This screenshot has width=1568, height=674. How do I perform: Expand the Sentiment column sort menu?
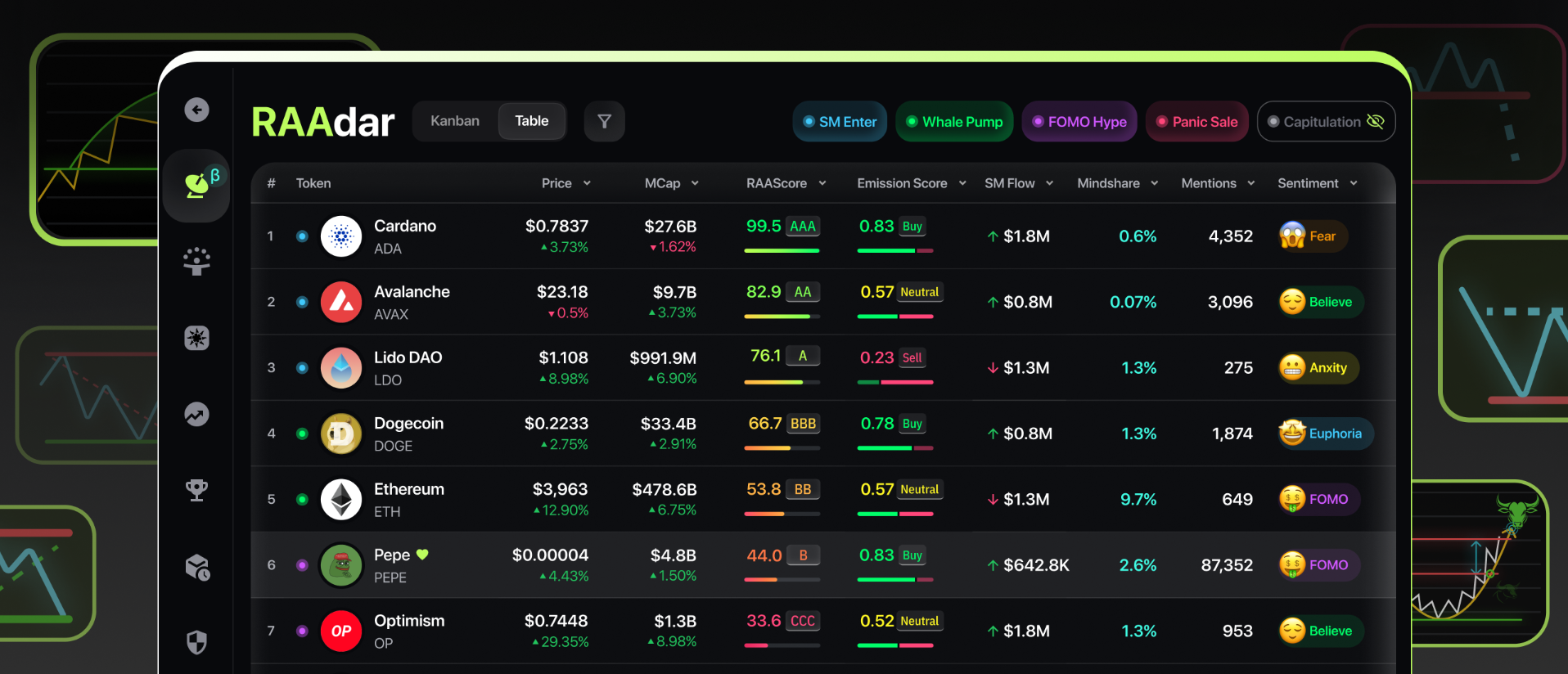point(1354,183)
